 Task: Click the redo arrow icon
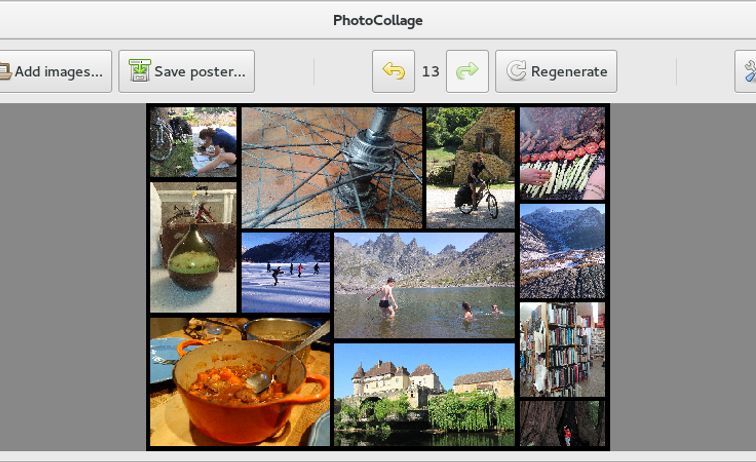point(467,72)
